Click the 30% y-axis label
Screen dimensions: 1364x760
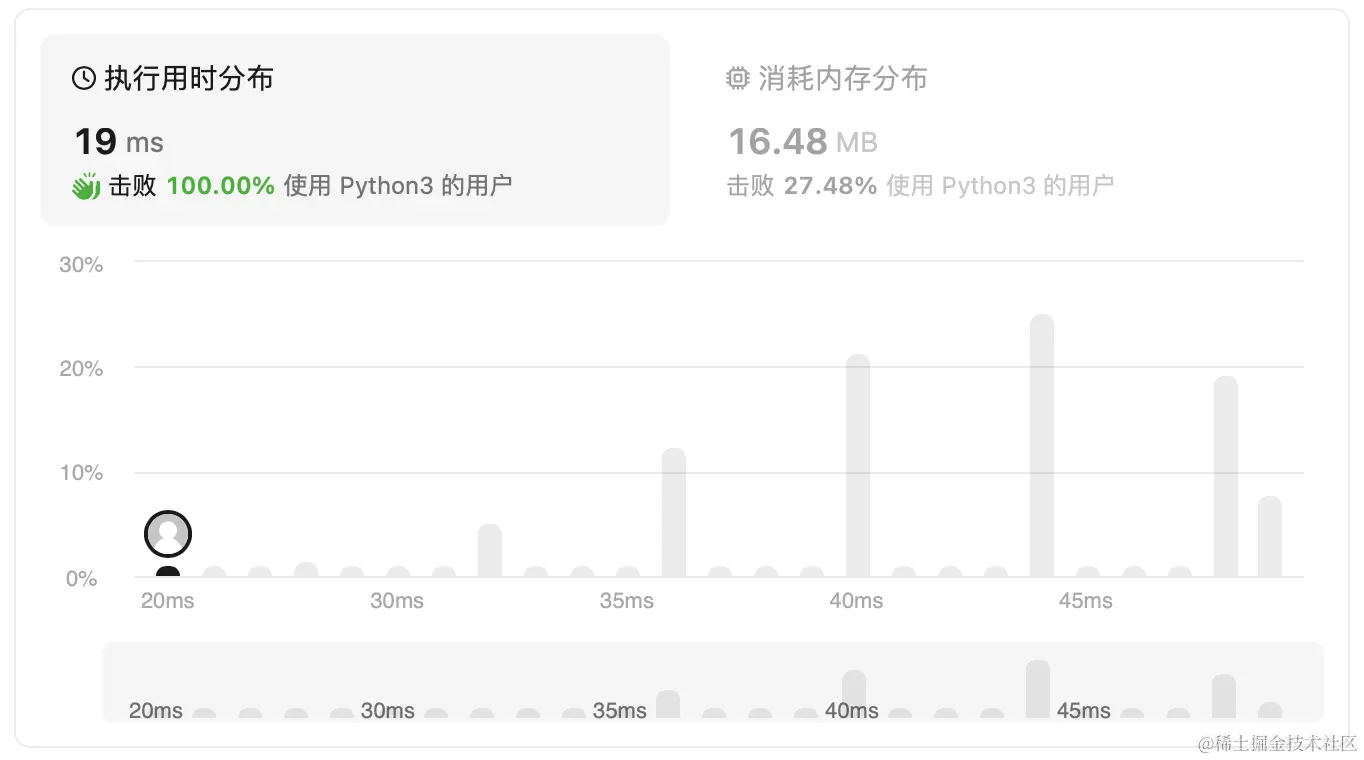(81, 264)
